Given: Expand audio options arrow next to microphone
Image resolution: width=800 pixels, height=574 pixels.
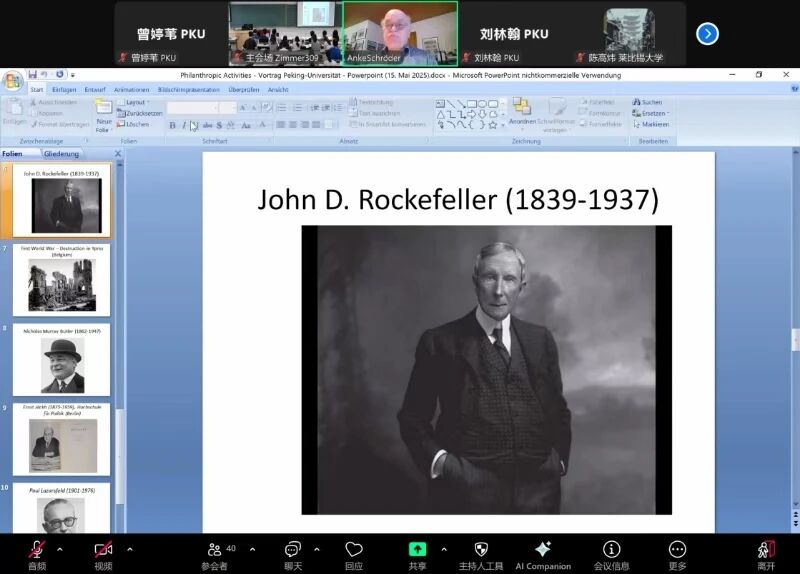Looking at the screenshot, I should click(59, 549).
